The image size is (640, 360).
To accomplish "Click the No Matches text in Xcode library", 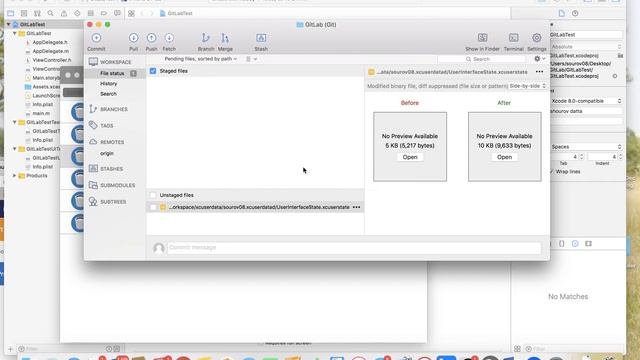I will pyautogui.click(x=568, y=297).
